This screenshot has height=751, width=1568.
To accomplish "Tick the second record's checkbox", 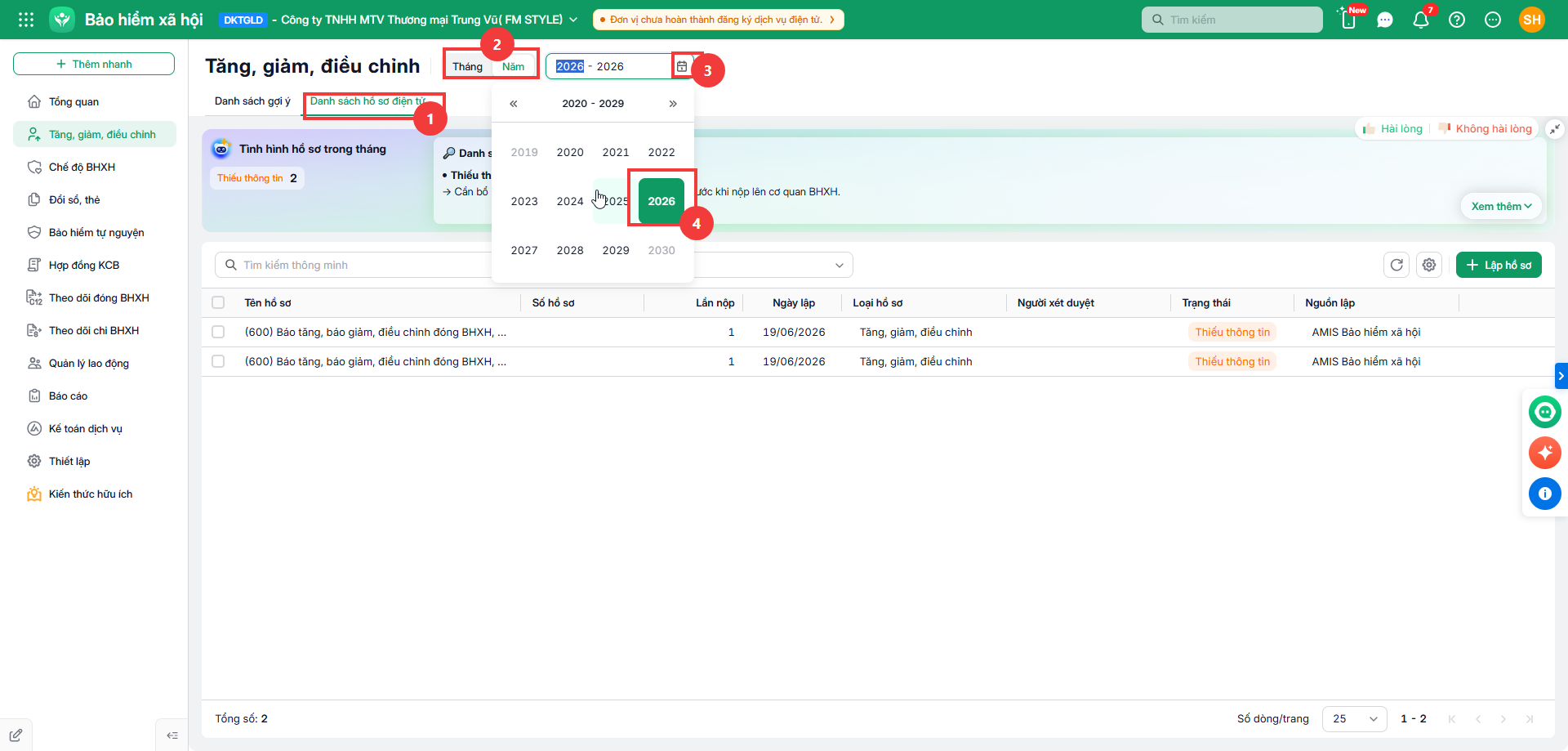I will 218,361.
